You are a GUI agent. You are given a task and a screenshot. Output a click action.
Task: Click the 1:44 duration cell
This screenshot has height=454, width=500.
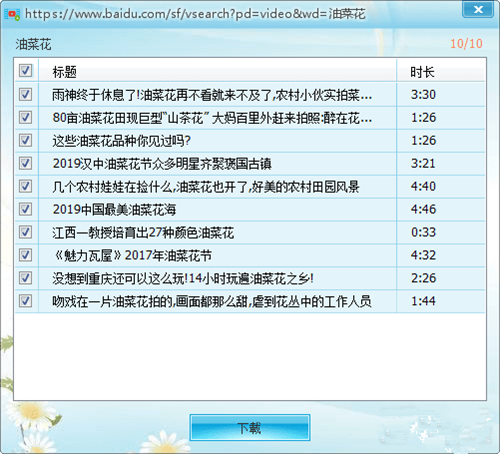click(423, 301)
